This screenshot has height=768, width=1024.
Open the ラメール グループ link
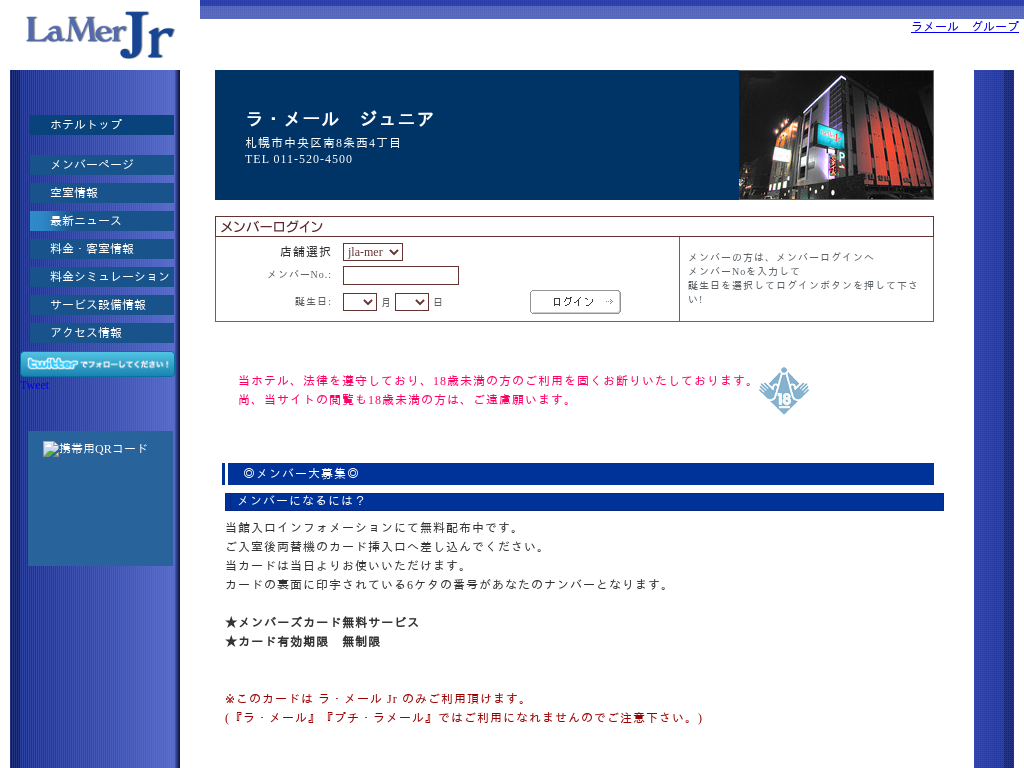tap(964, 26)
